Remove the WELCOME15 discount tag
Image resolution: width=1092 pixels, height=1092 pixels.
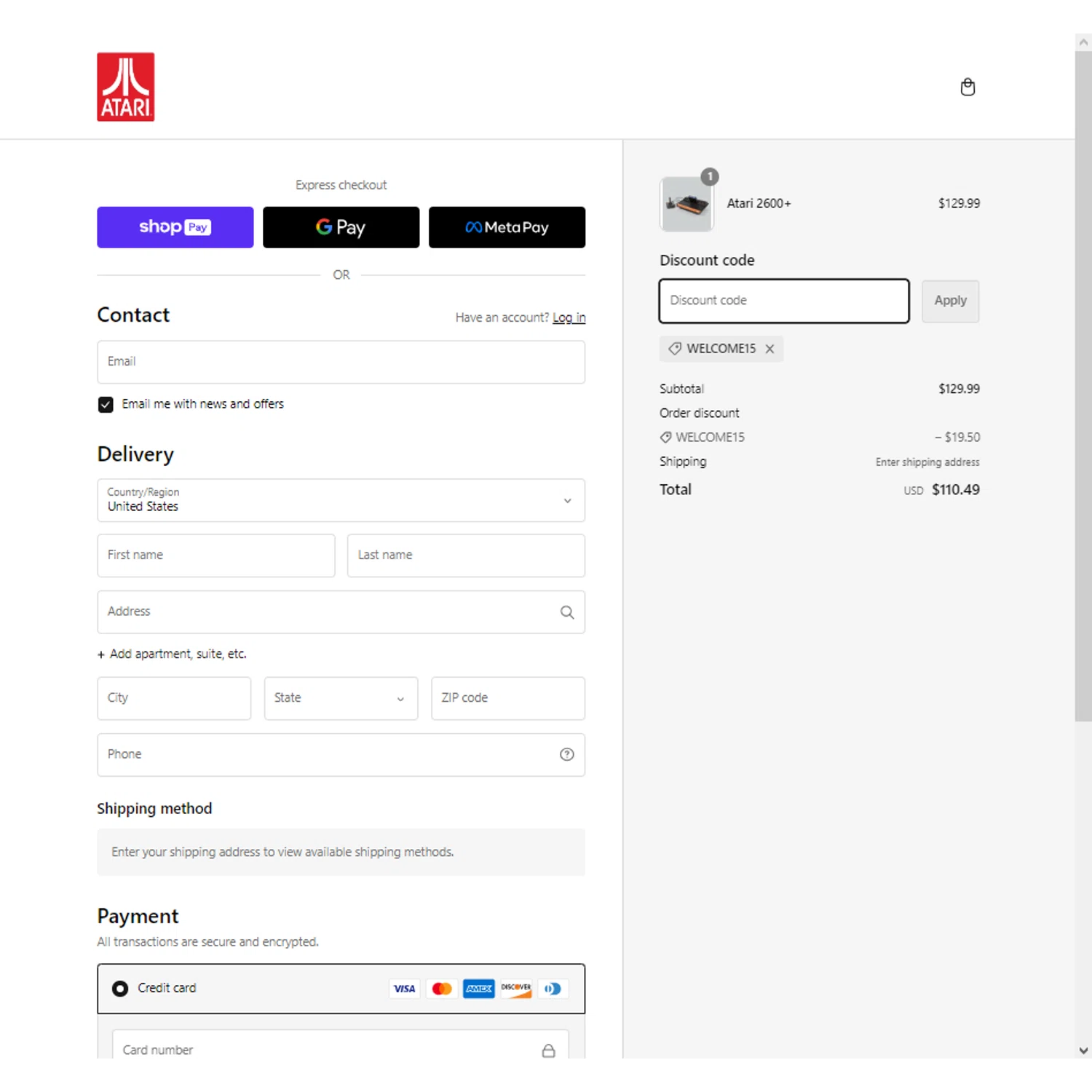click(769, 349)
